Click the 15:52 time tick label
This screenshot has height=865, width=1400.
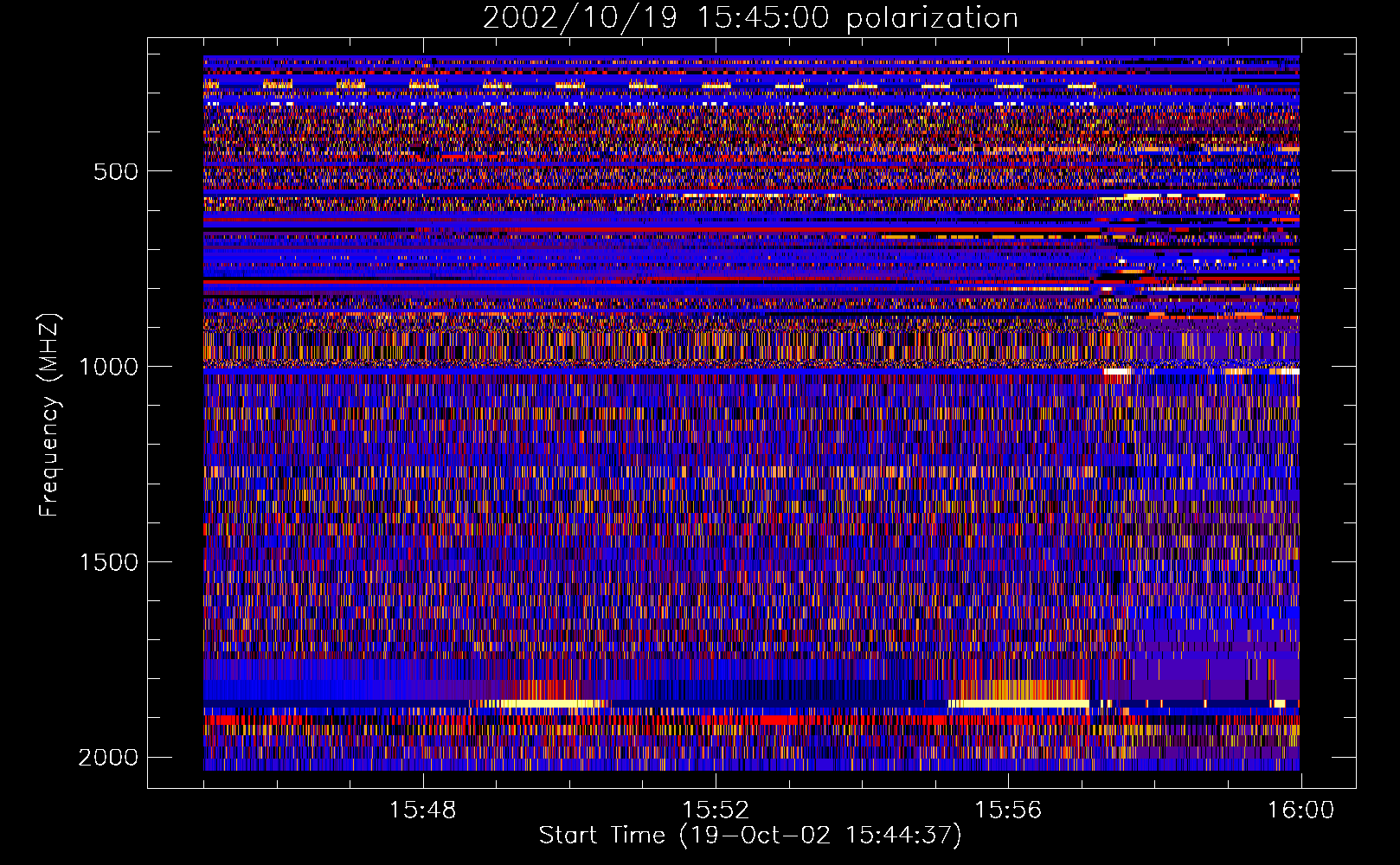(x=715, y=811)
